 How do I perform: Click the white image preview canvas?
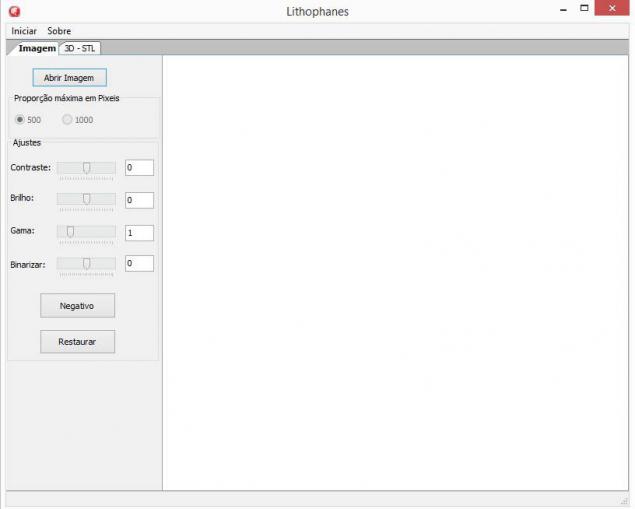click(x=395, y=273)
